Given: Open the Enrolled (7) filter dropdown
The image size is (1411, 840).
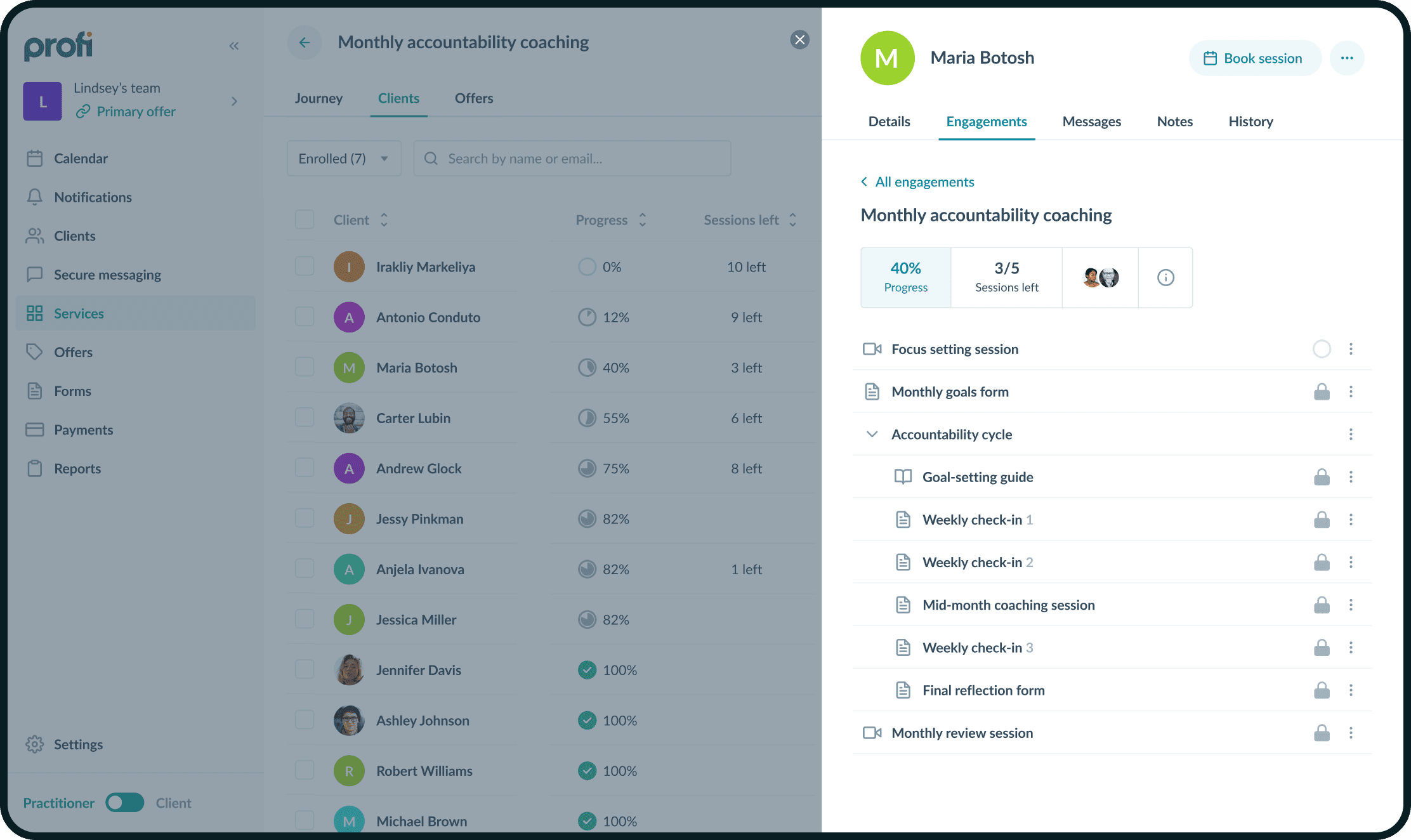Looking at the screenshot, I should 343,159.
